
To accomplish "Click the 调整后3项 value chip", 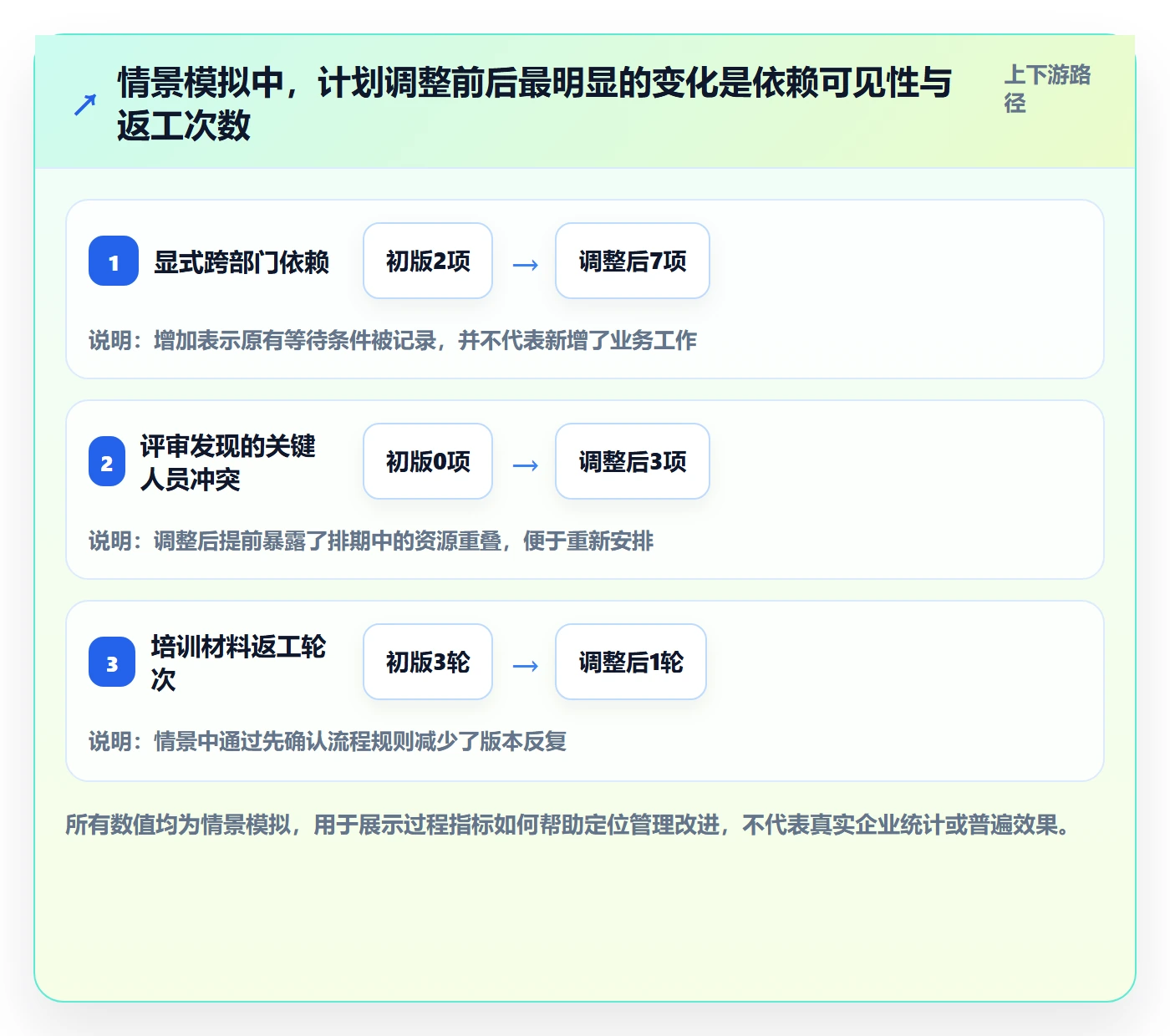I will [633, 461].
